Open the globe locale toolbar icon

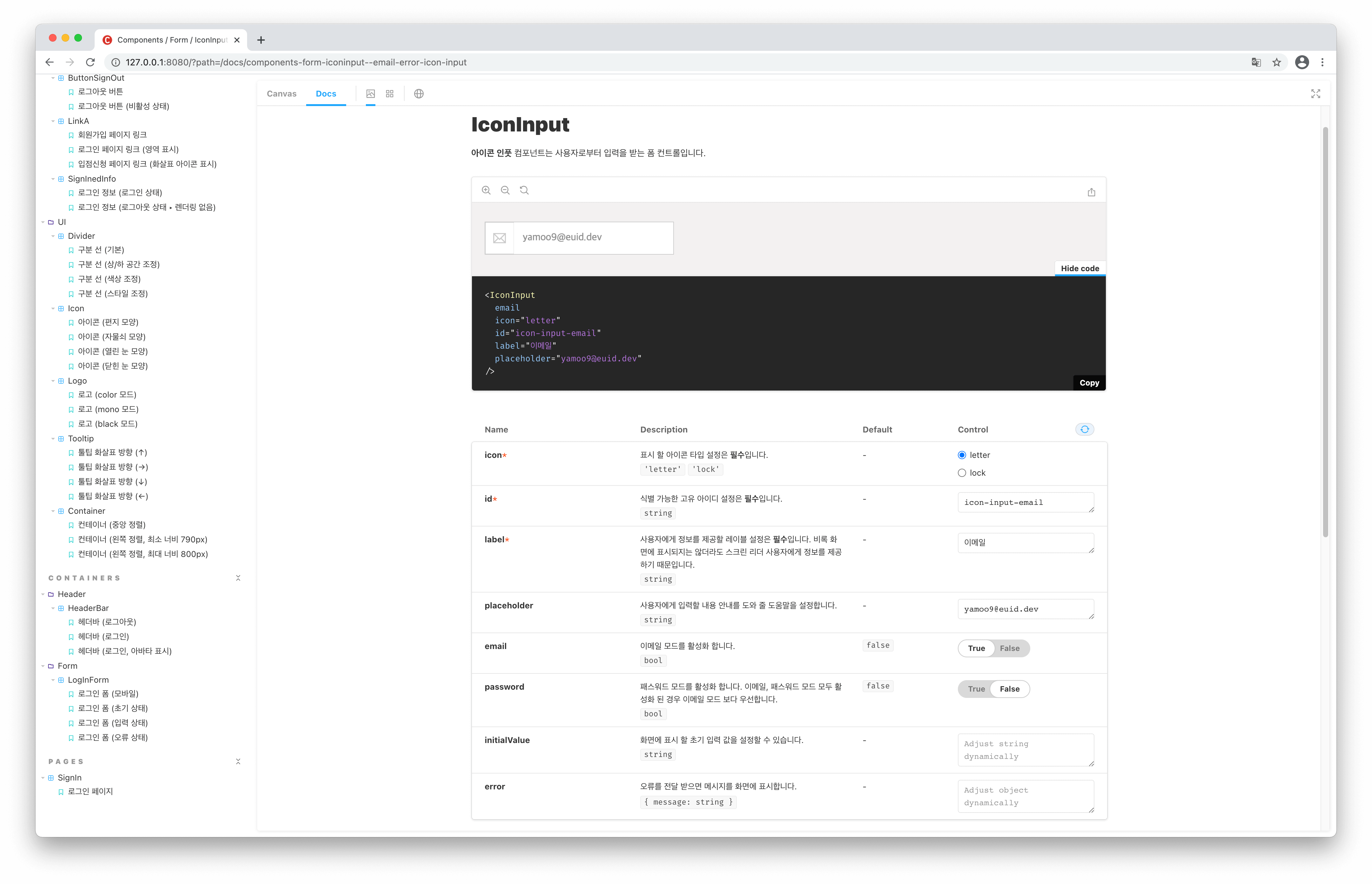point(419,94)
